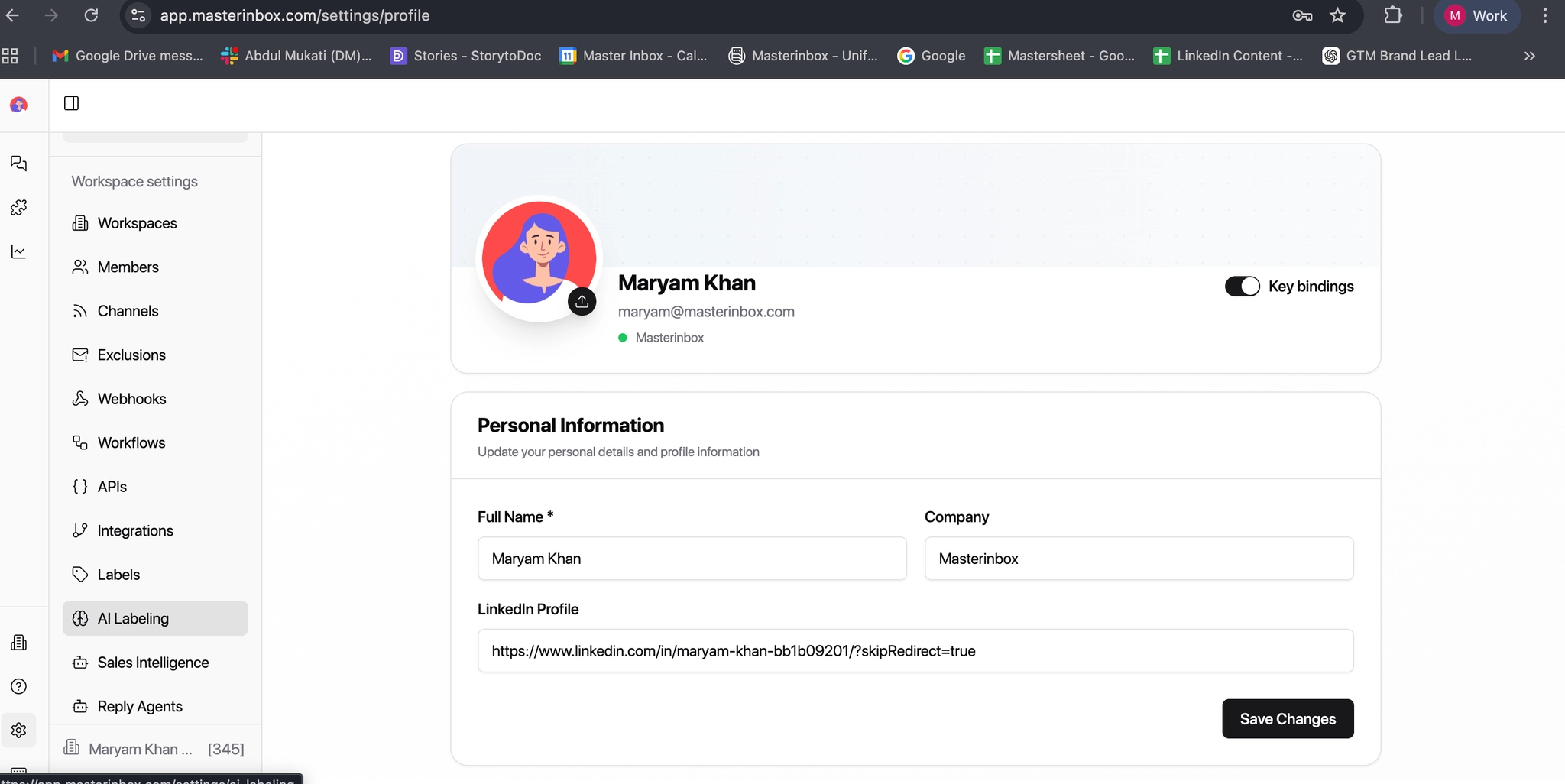Open the Webhooks settings page
The image size is (1565, 784).
131,399
